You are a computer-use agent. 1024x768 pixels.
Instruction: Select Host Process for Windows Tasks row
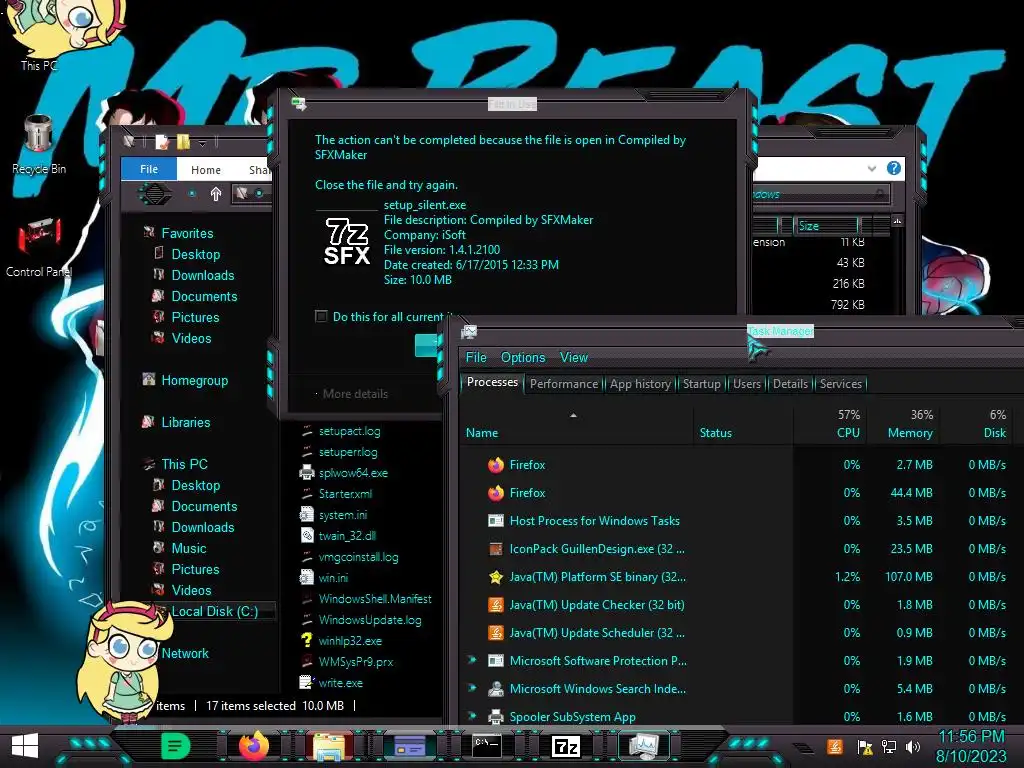click(x=738, y=520)
